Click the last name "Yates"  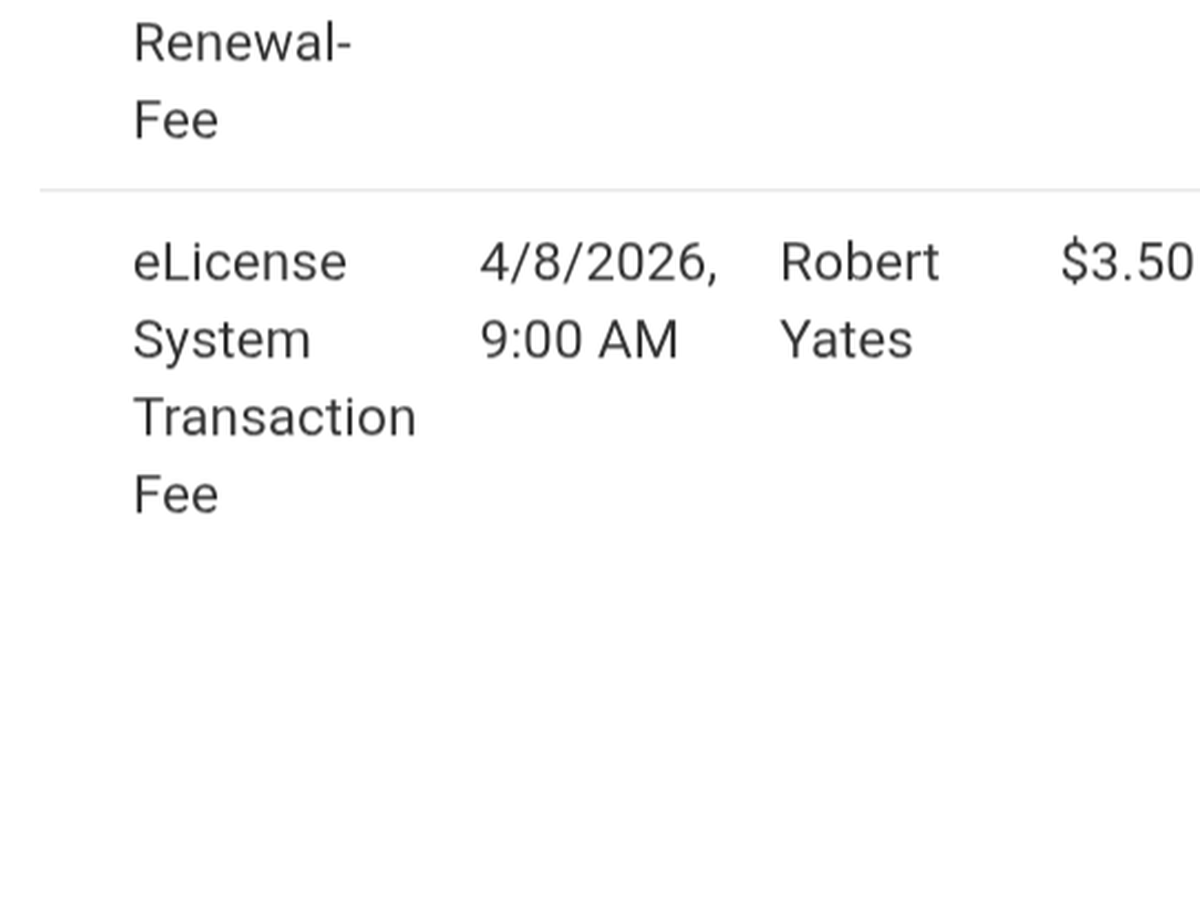pos(846,341)
